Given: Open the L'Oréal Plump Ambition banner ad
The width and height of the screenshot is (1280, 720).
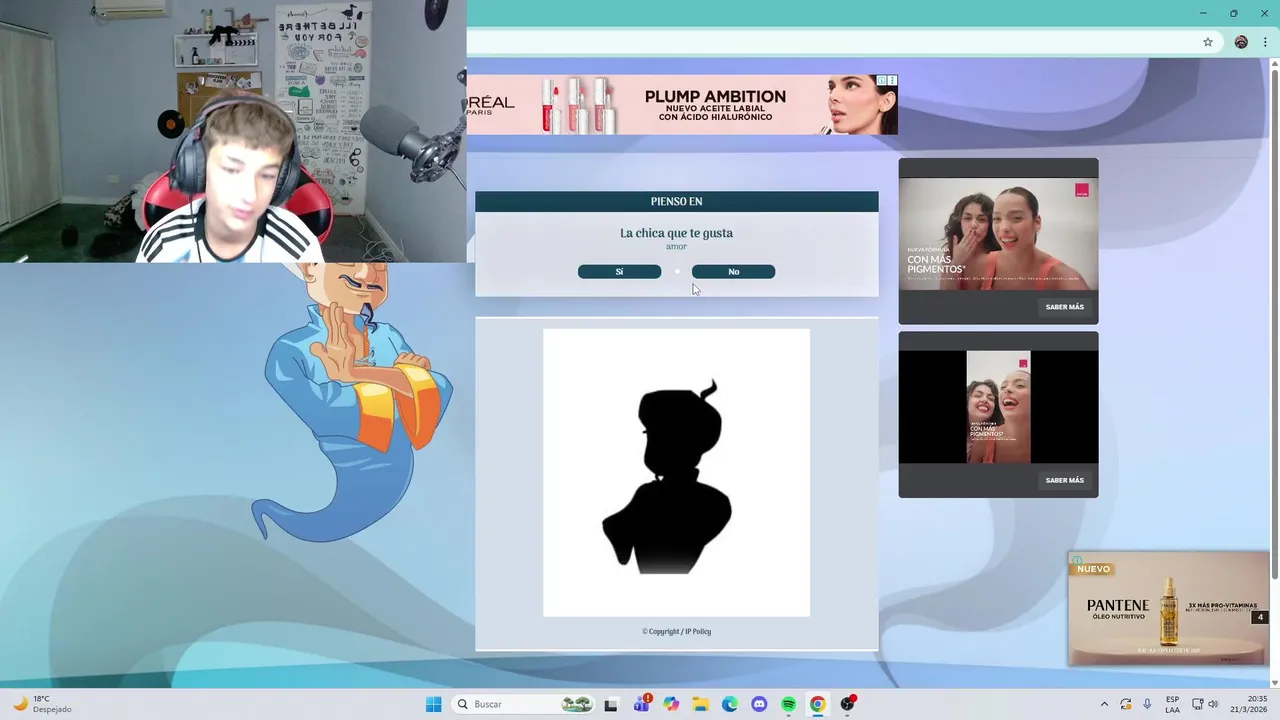Looking at the screenshot, I should coord(682,104).
